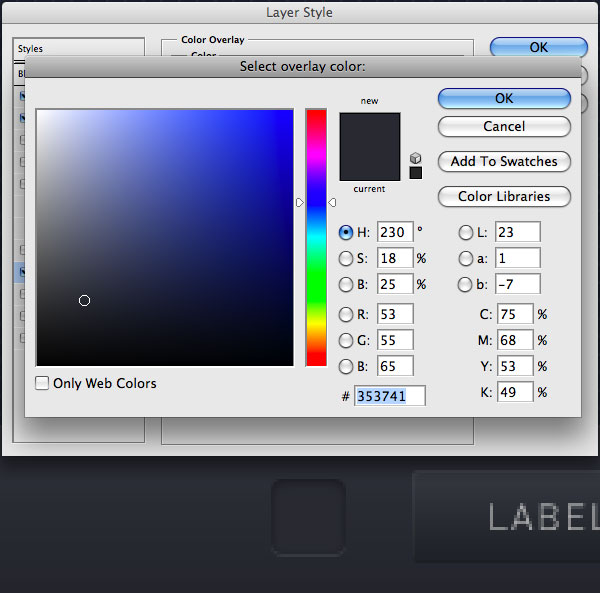Select the G green radio button
The height and width of the screenshot is (593, 600).
(x=346, y=340)
